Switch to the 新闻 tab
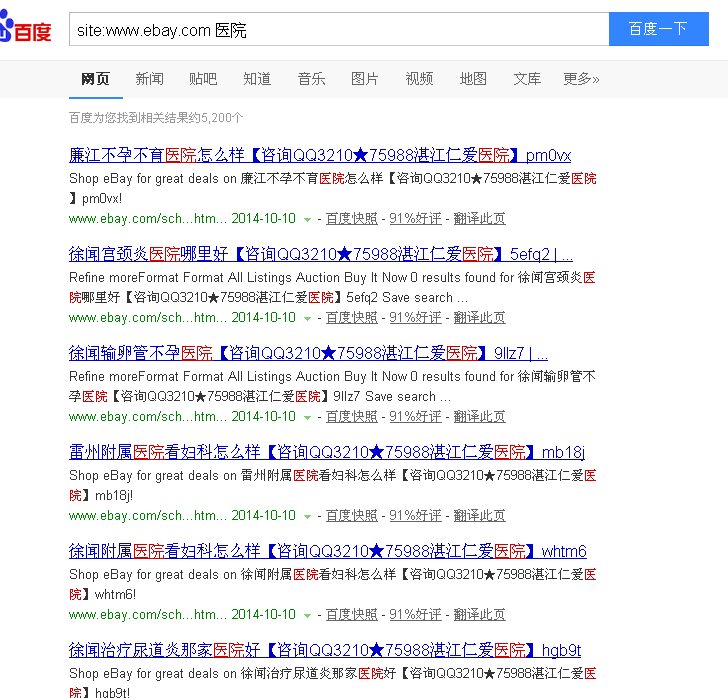The height and width of the screenshot is (698, 728). [150, 79]
